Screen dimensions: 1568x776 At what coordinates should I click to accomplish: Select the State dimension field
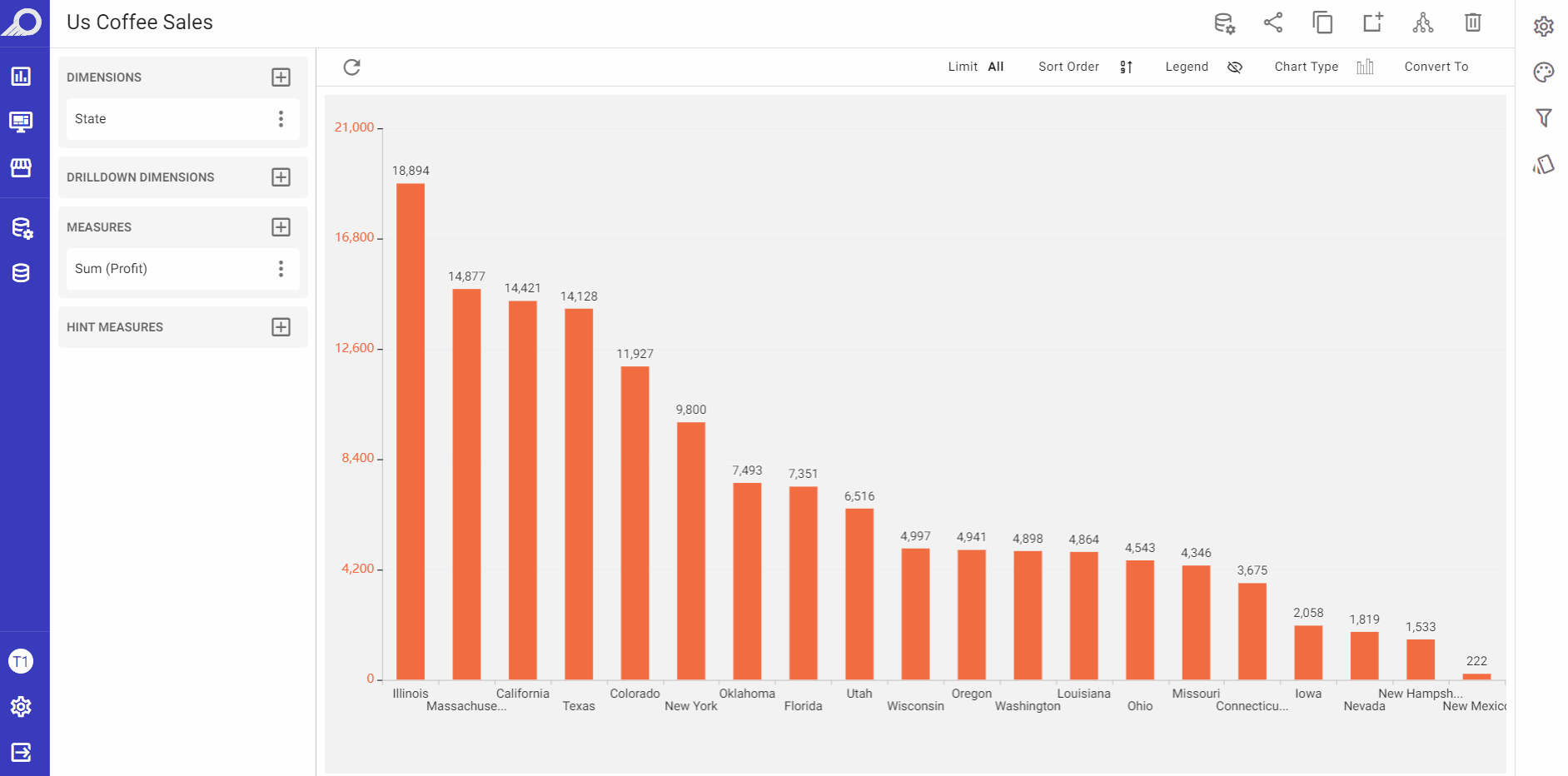click(x=183, y=119)
